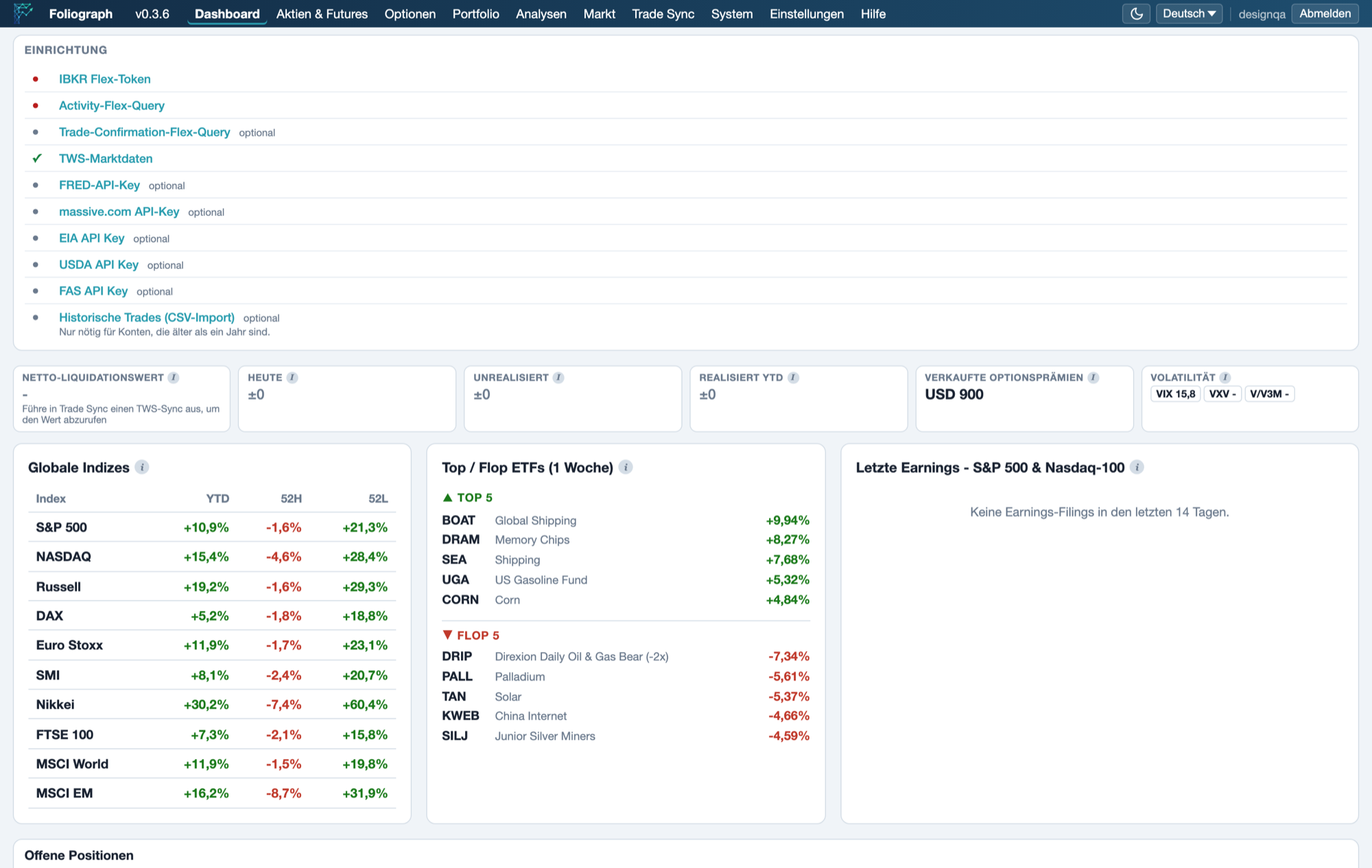Click the YTD column header

[x=217, y=498]
